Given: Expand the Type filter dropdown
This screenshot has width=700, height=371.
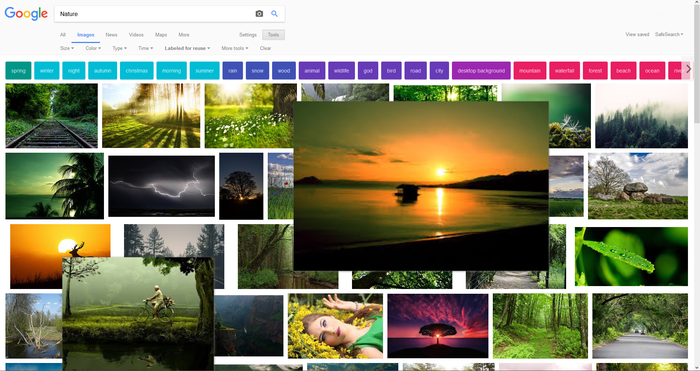Looking at the screenshot, I should pyautogui.click(x=119, y=48).
